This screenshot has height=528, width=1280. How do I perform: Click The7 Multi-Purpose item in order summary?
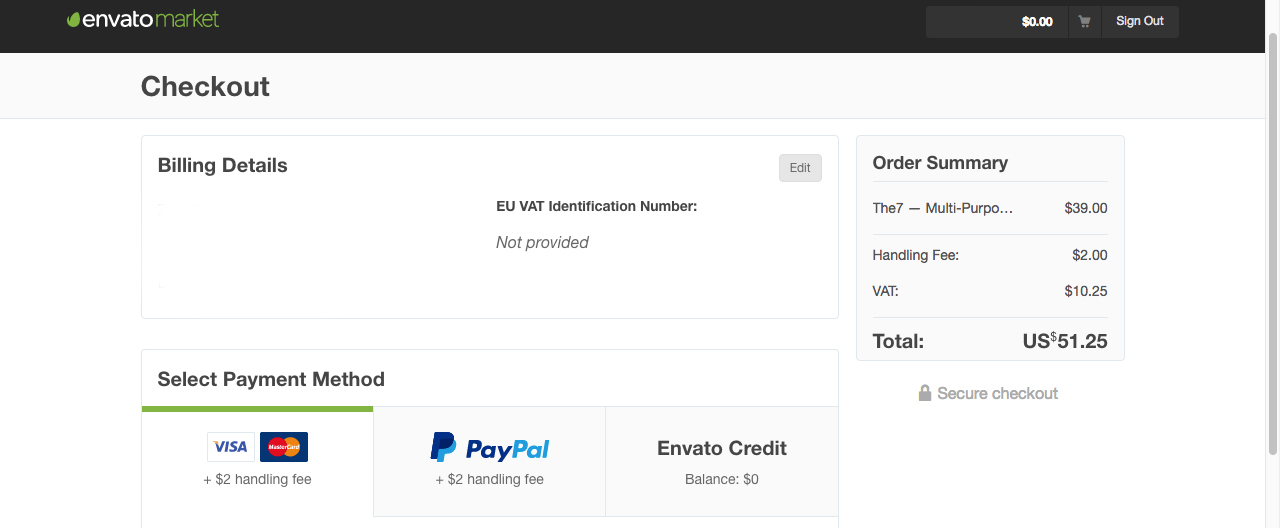pos(943,208)
